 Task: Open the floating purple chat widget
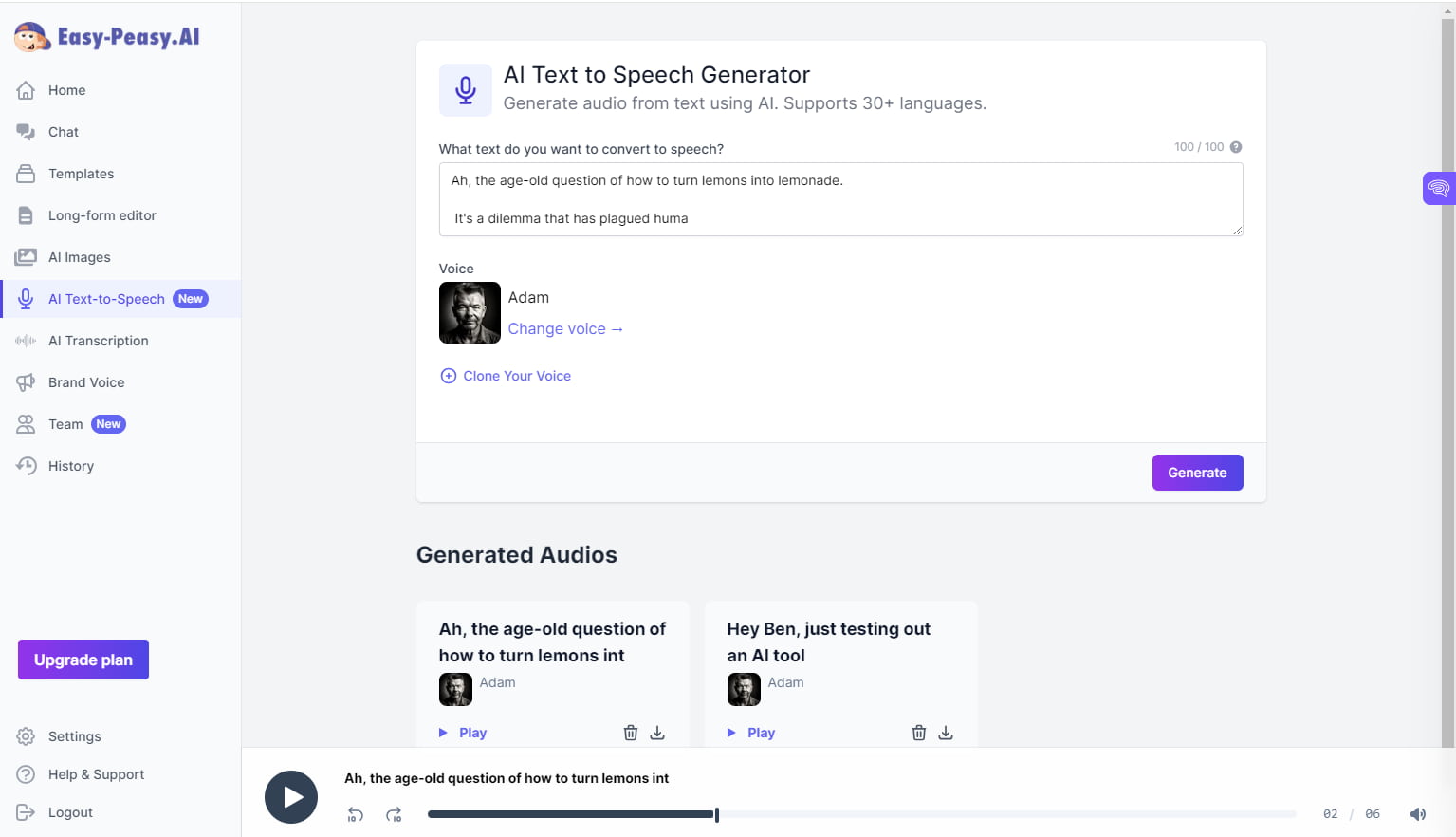click(1438, 188)
